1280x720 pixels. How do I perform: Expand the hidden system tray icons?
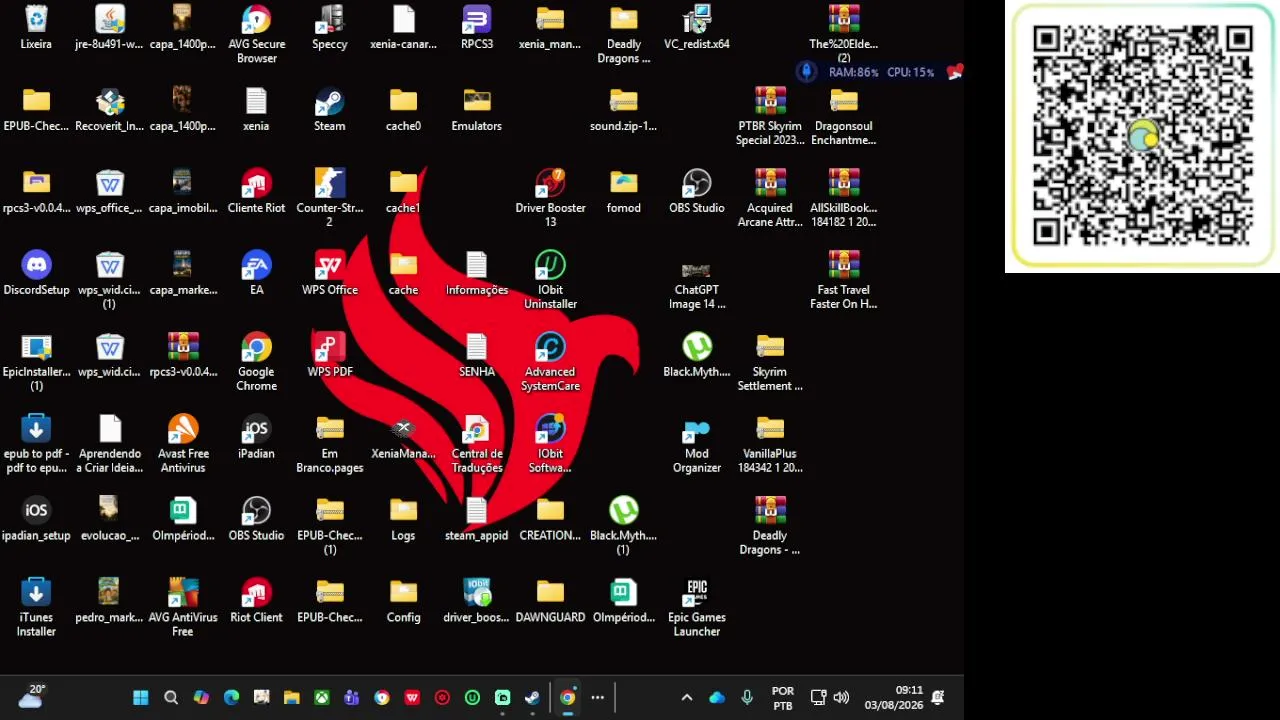tap(686, 698)
